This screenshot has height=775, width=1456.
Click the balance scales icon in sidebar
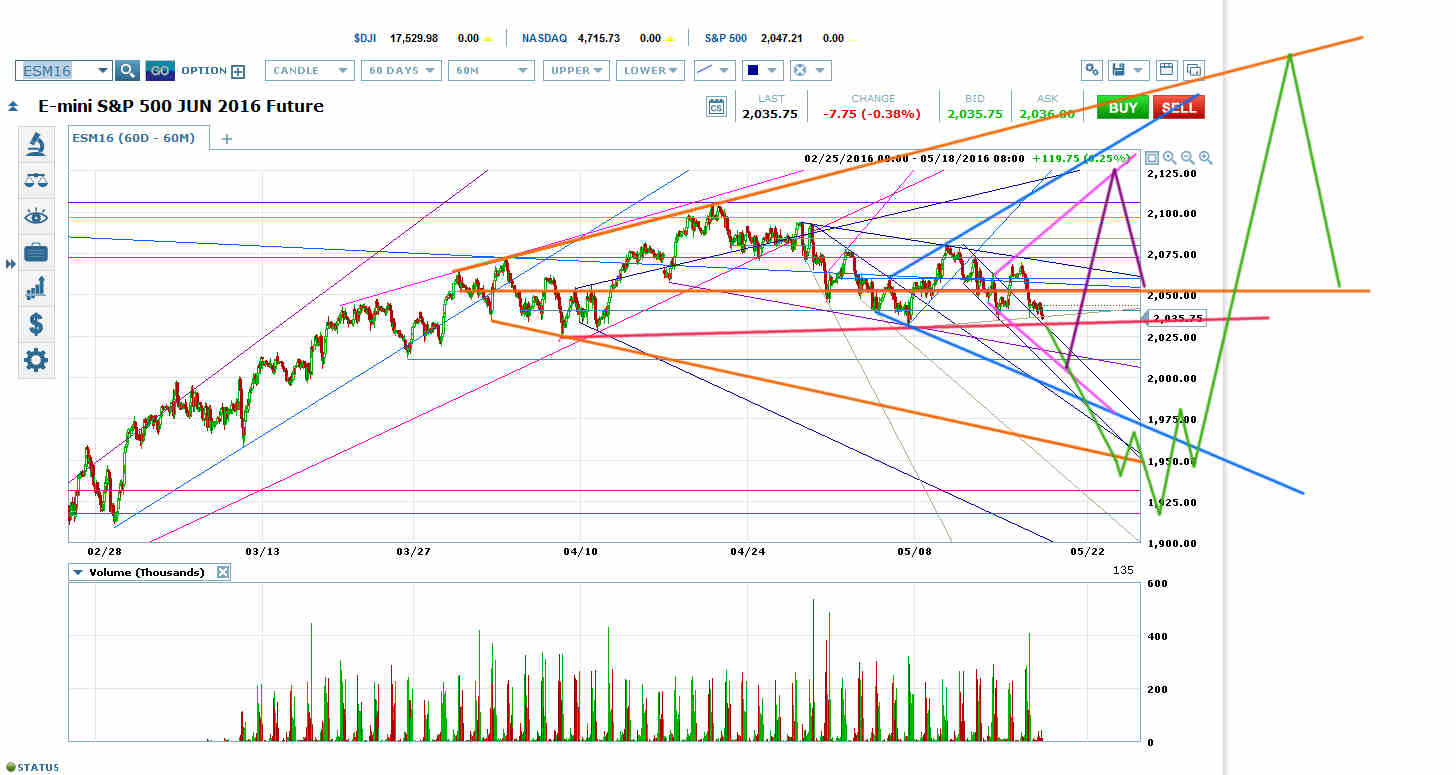36,180
